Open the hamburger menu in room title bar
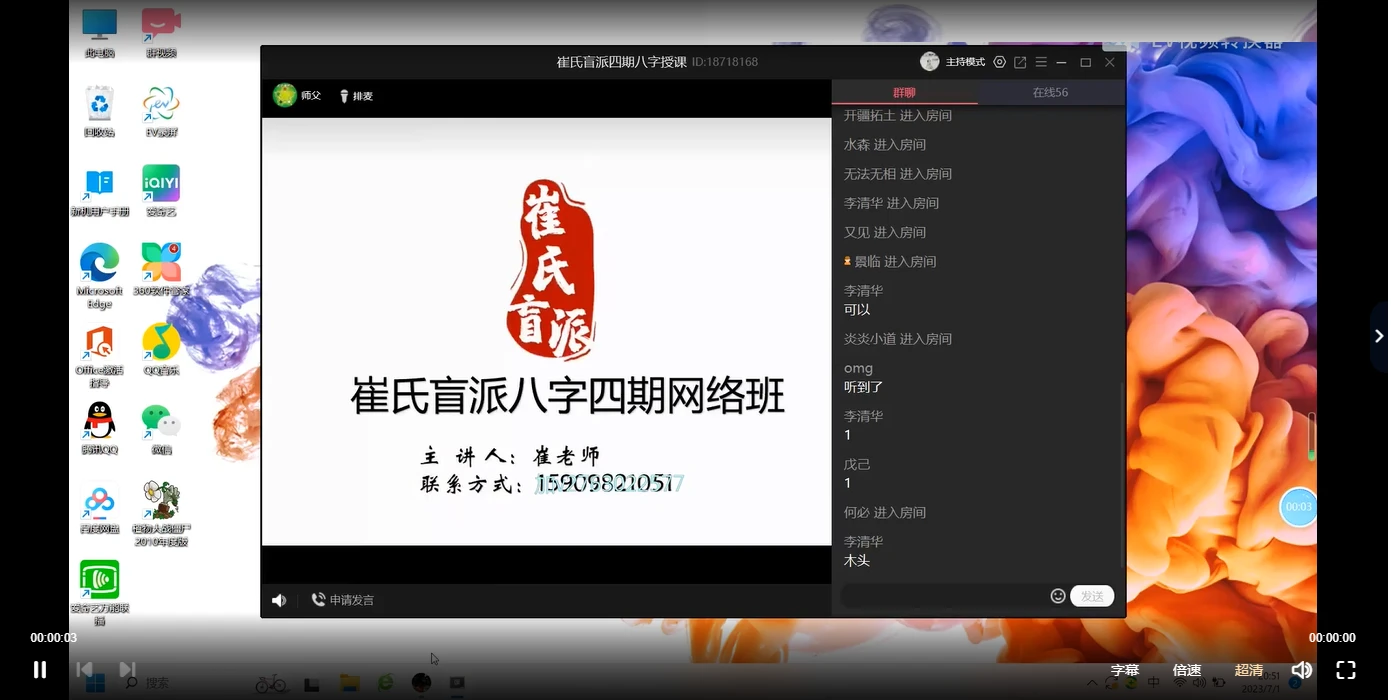 click(1041, 62)
